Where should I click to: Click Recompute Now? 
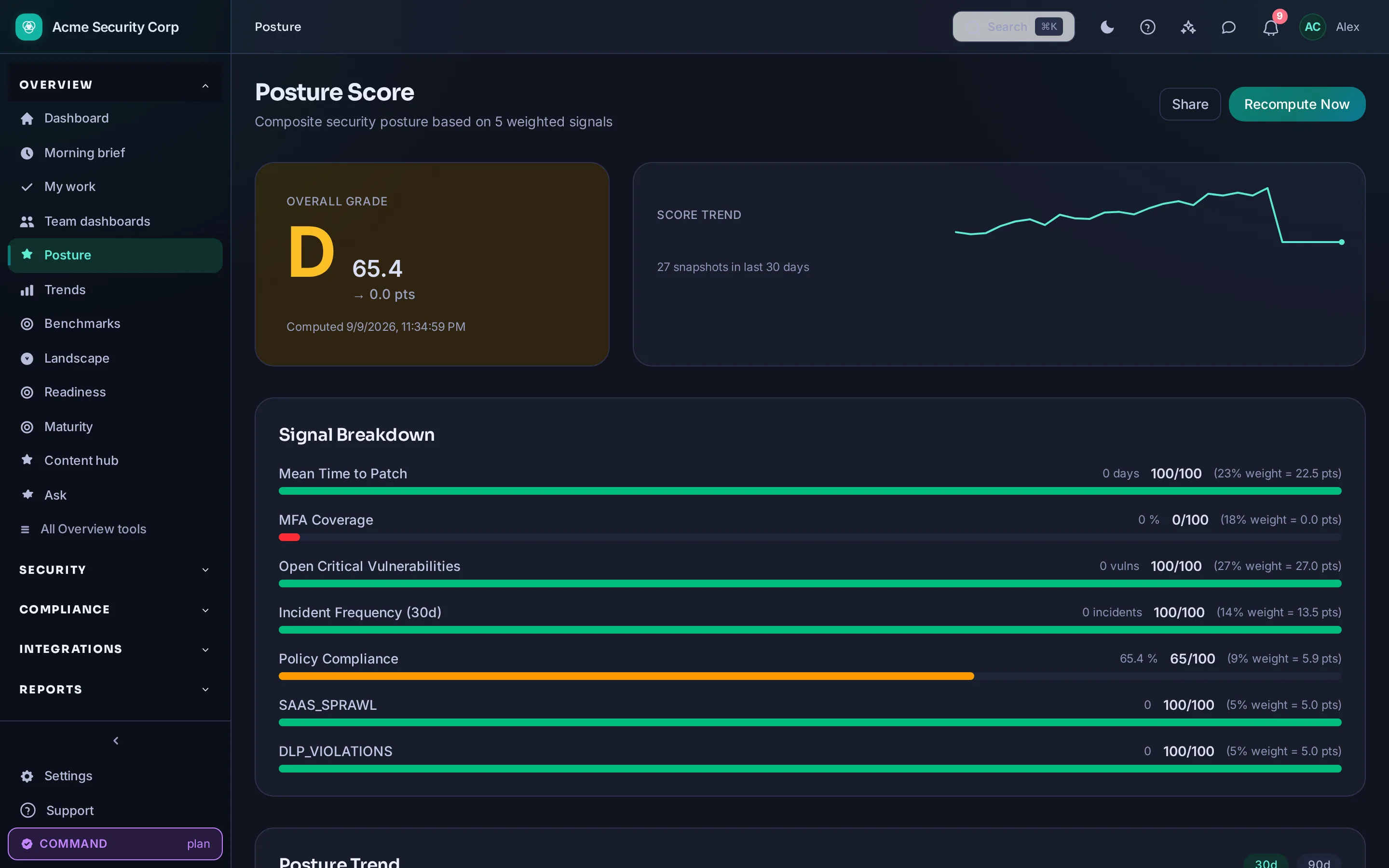(1296, 104)
